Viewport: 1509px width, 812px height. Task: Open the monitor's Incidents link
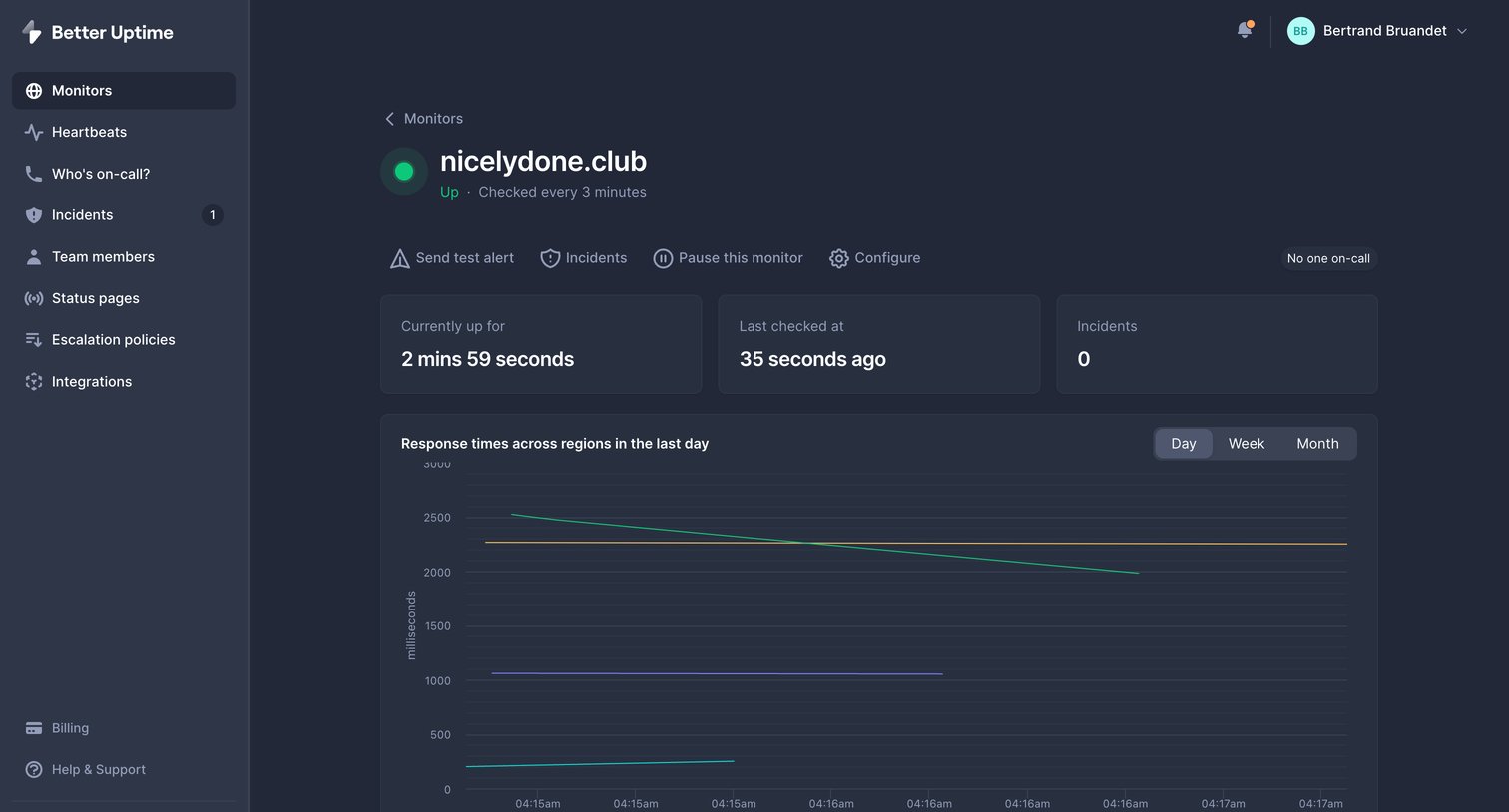[x=584, y=258]
